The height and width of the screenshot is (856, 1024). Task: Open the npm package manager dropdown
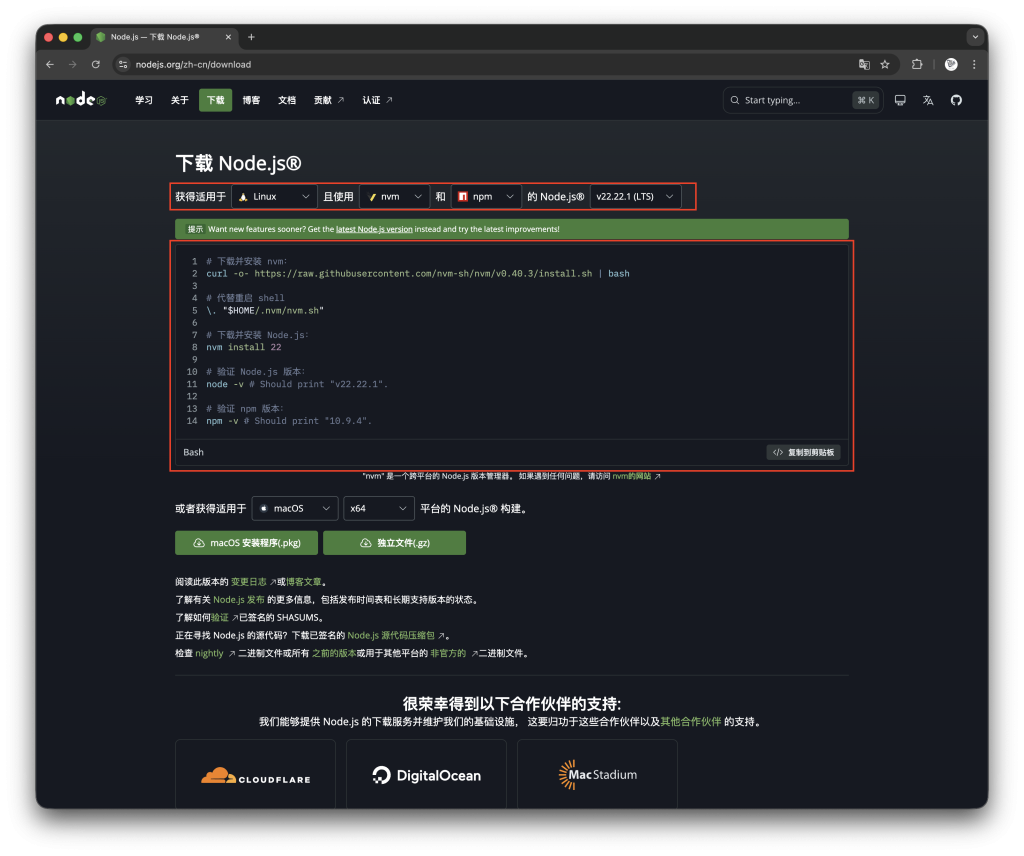tap(487, 197)
